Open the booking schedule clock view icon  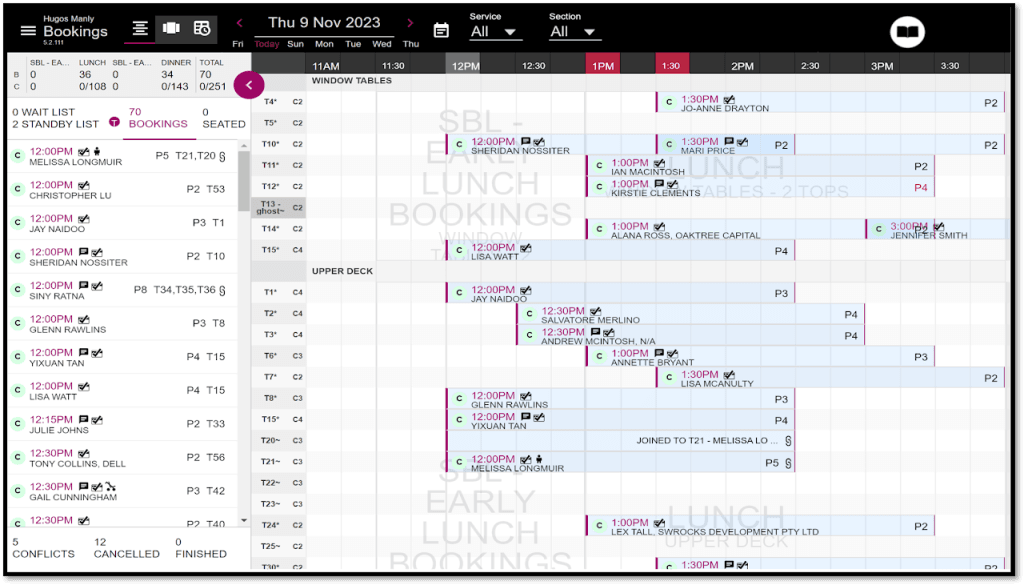pos(202,29)
